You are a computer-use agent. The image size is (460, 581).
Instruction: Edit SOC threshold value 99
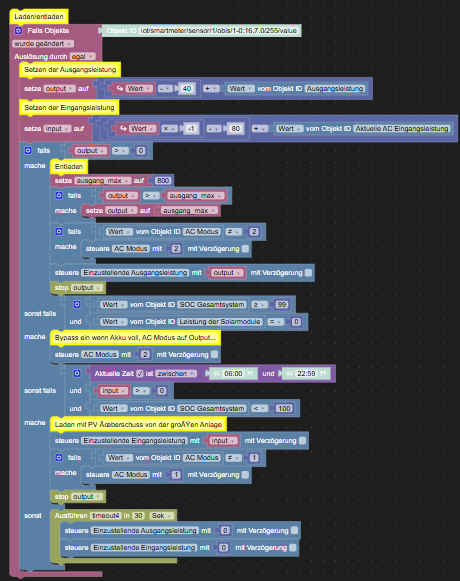pos(282,305)
